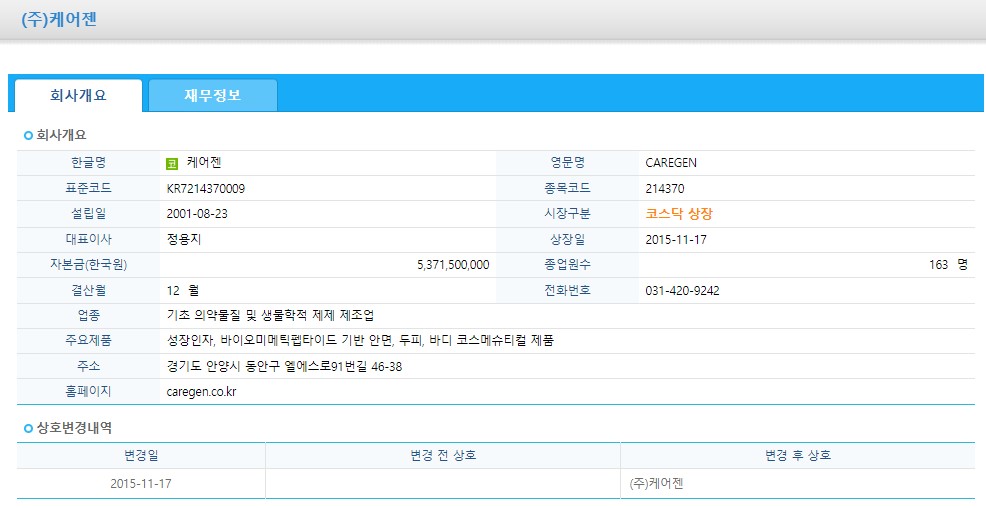The image size is (986, 508).
Task: Click the standard code KR7214370009
Action: click(206, 189)
